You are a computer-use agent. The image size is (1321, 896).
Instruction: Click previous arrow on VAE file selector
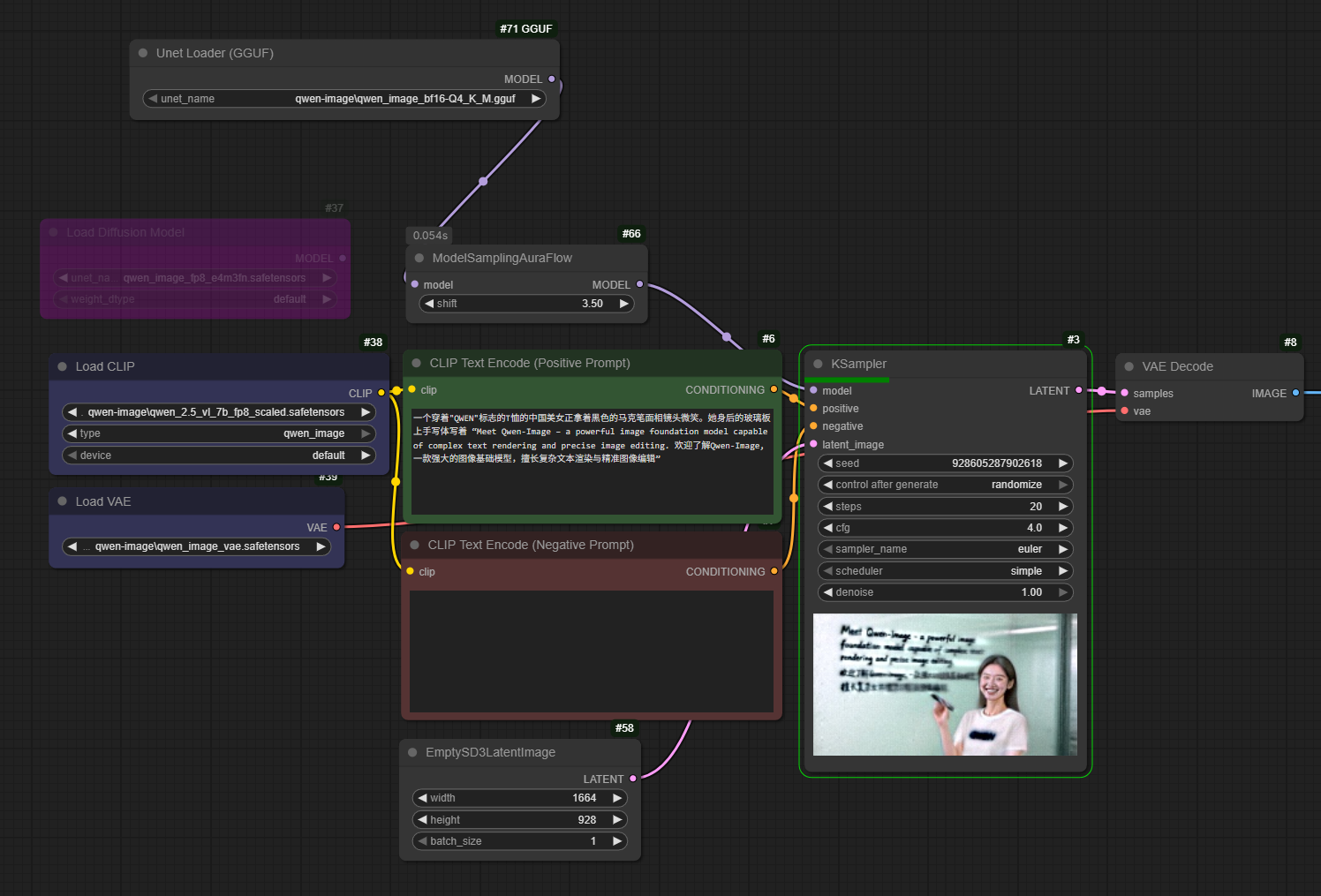[x=72, y=546]
